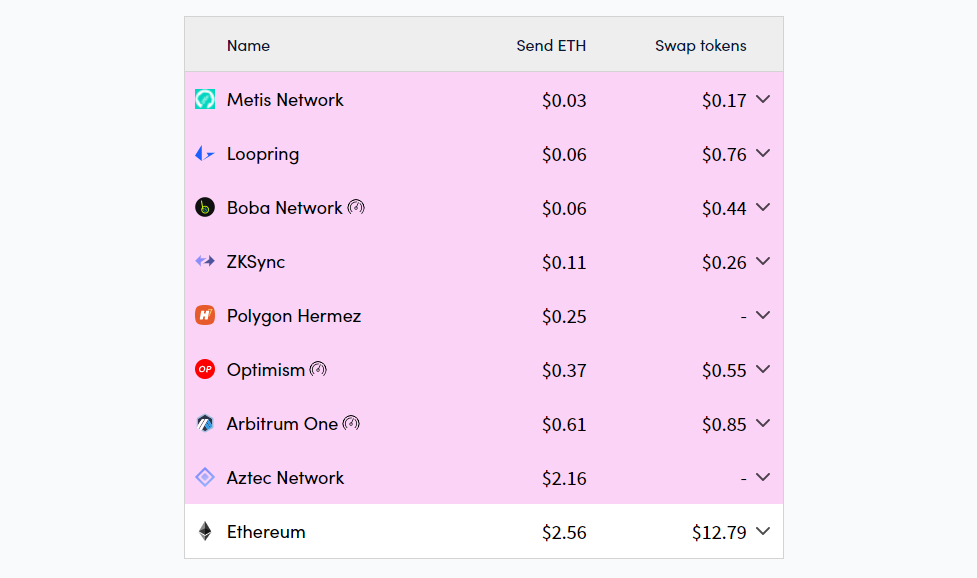The image size is (977, 578).
Task: Click the Name column header
Action: click(x=248, y=45)
